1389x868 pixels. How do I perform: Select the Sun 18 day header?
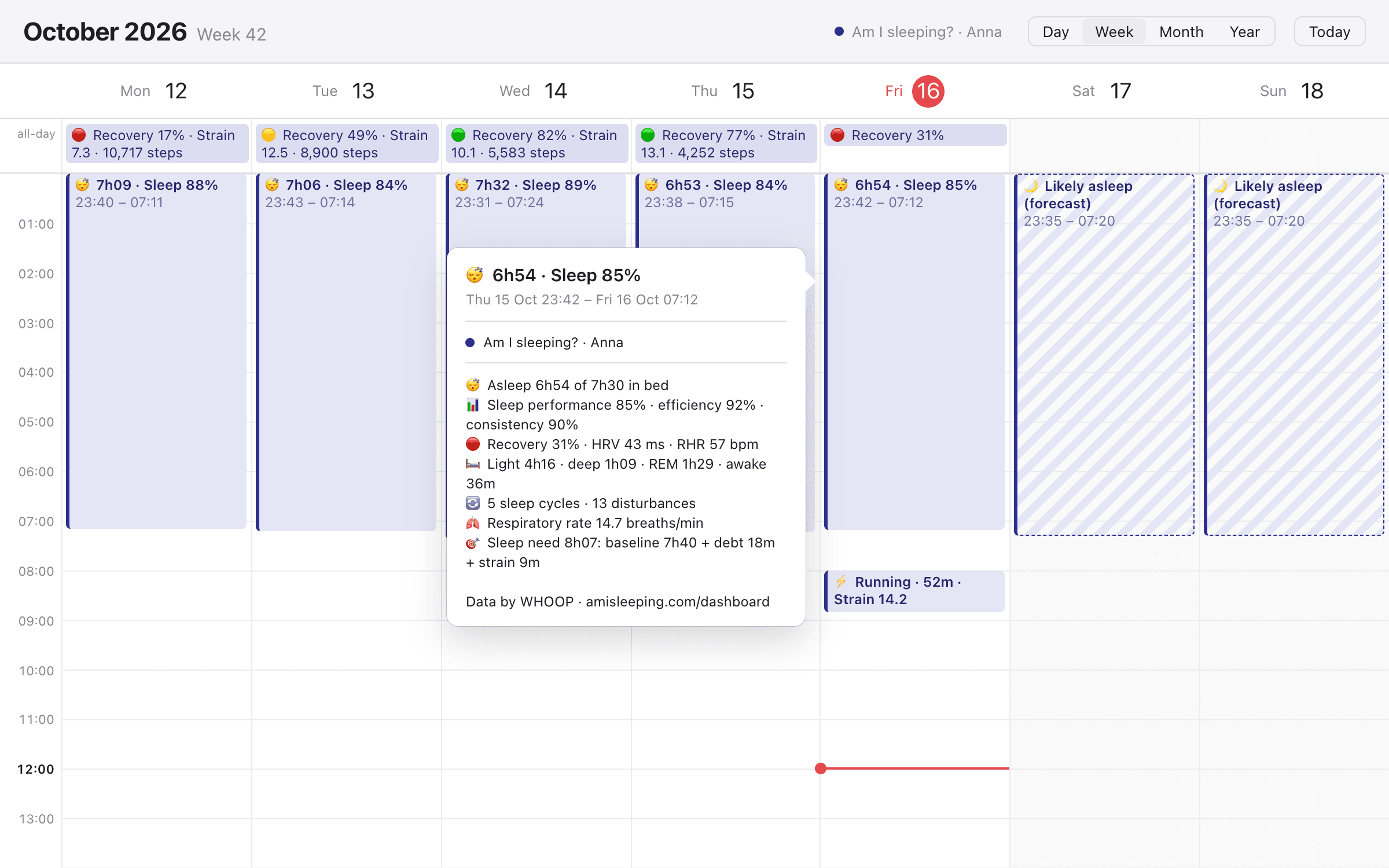coord(1292,91)
